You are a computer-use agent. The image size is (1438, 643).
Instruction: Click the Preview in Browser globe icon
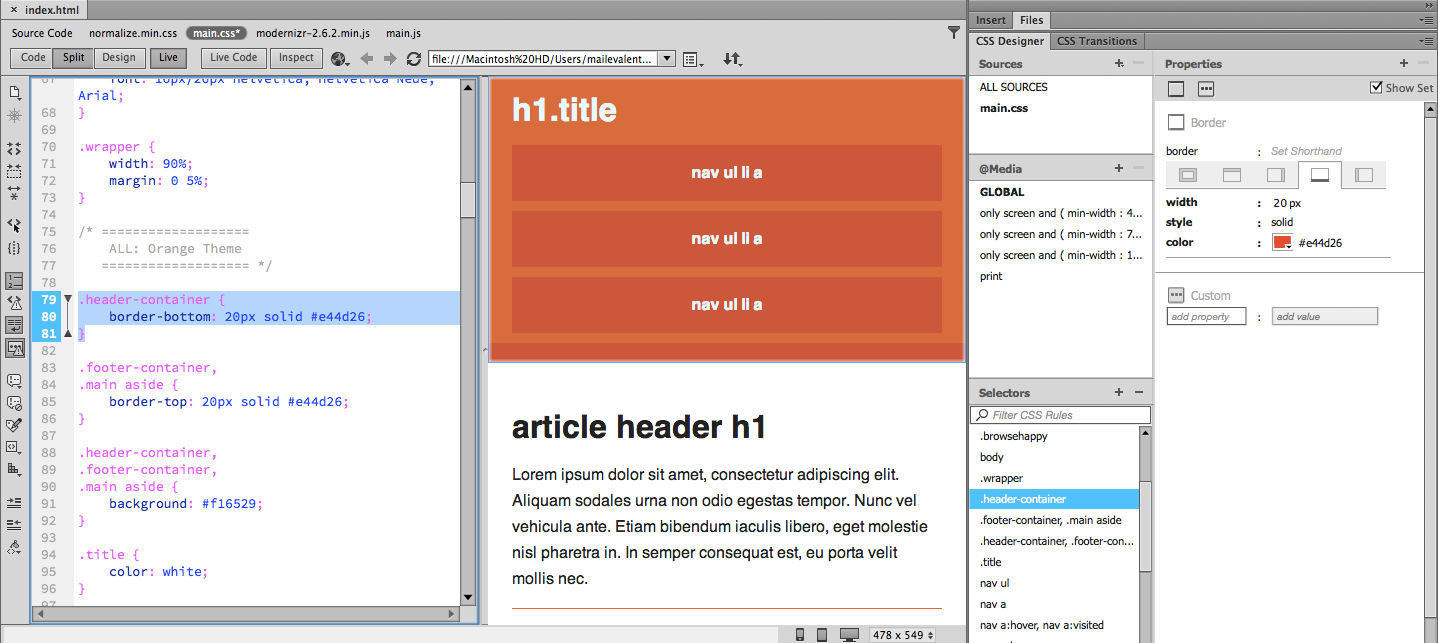[339, 59]
